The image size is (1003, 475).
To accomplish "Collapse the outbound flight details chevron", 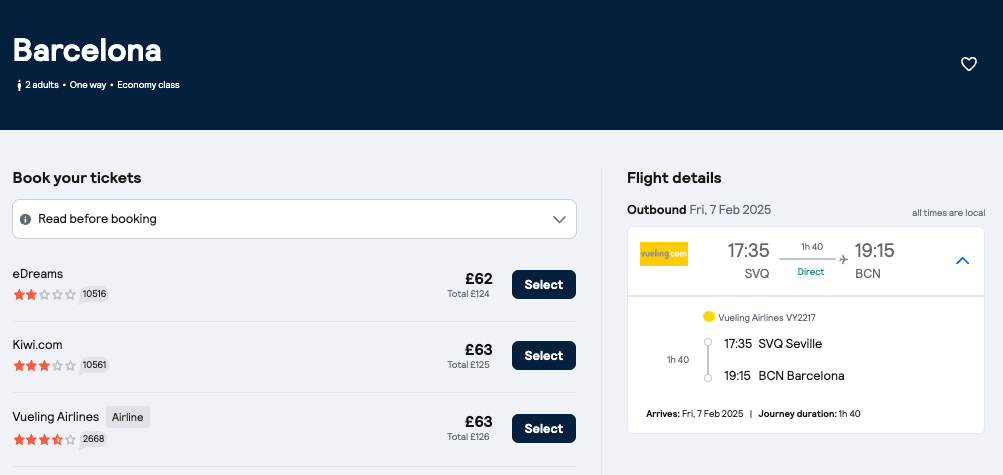I will (x=962, y=261).
